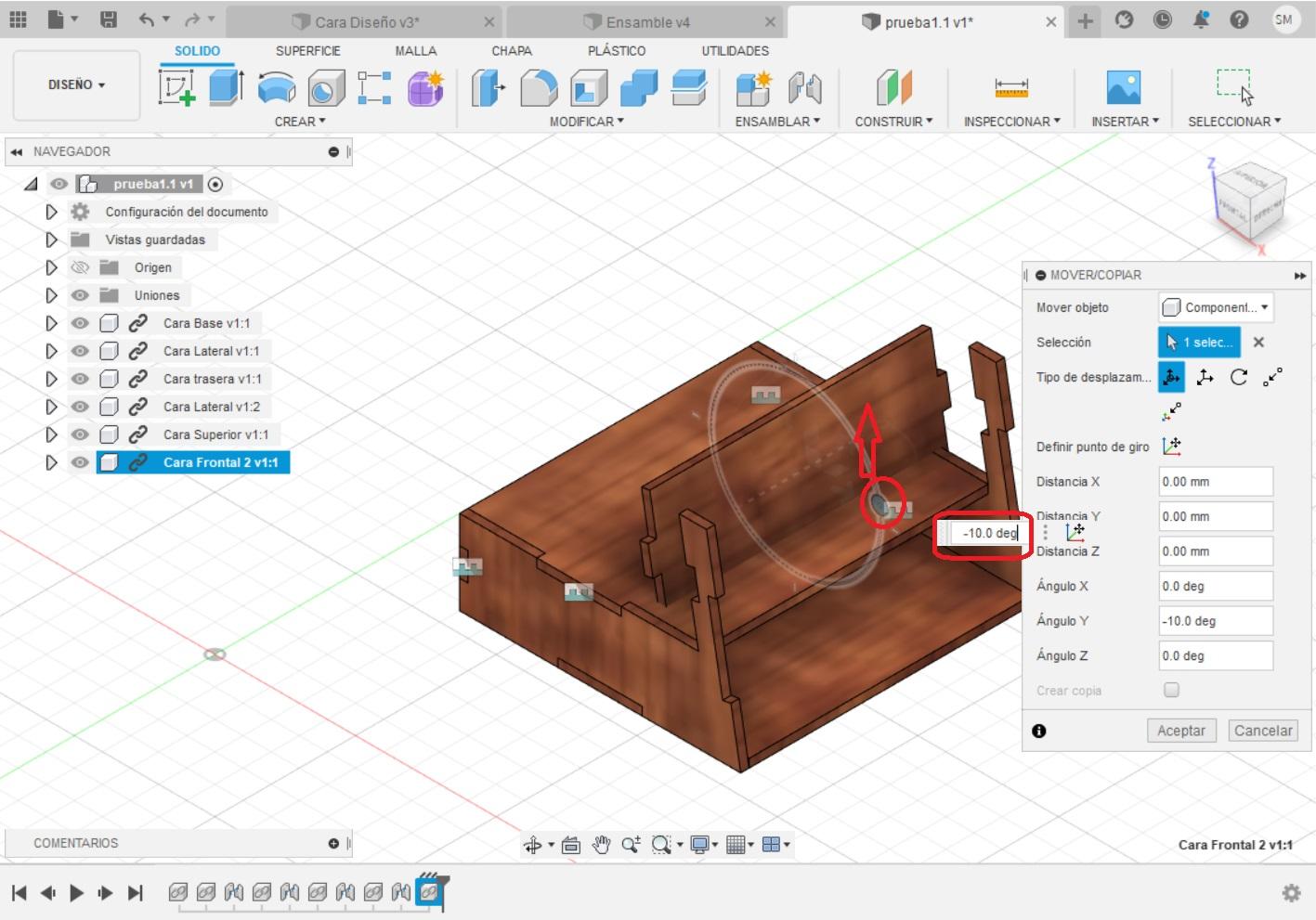Open the data panel grid icon

click(19, 19)
